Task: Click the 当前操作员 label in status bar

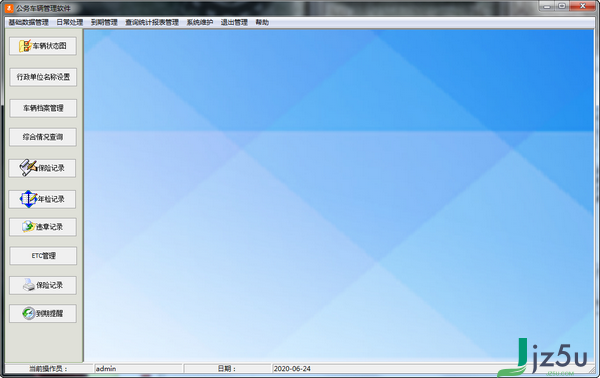Action: point(48,369)
